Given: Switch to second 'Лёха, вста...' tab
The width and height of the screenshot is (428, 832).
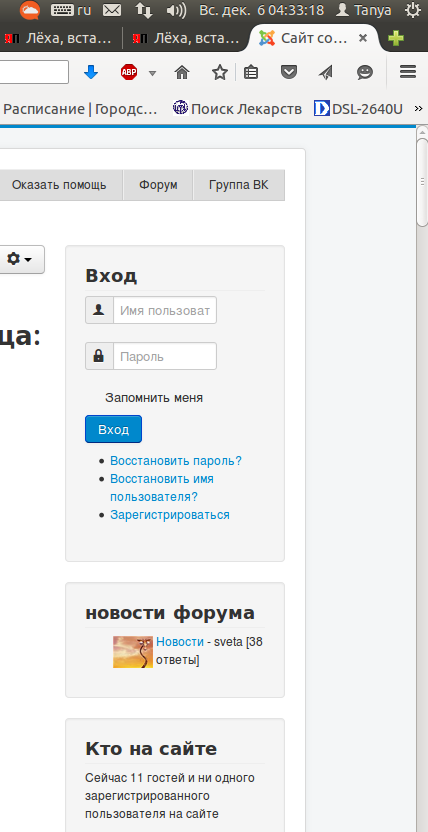Looking at the screenshot, I should pos(186,38).
